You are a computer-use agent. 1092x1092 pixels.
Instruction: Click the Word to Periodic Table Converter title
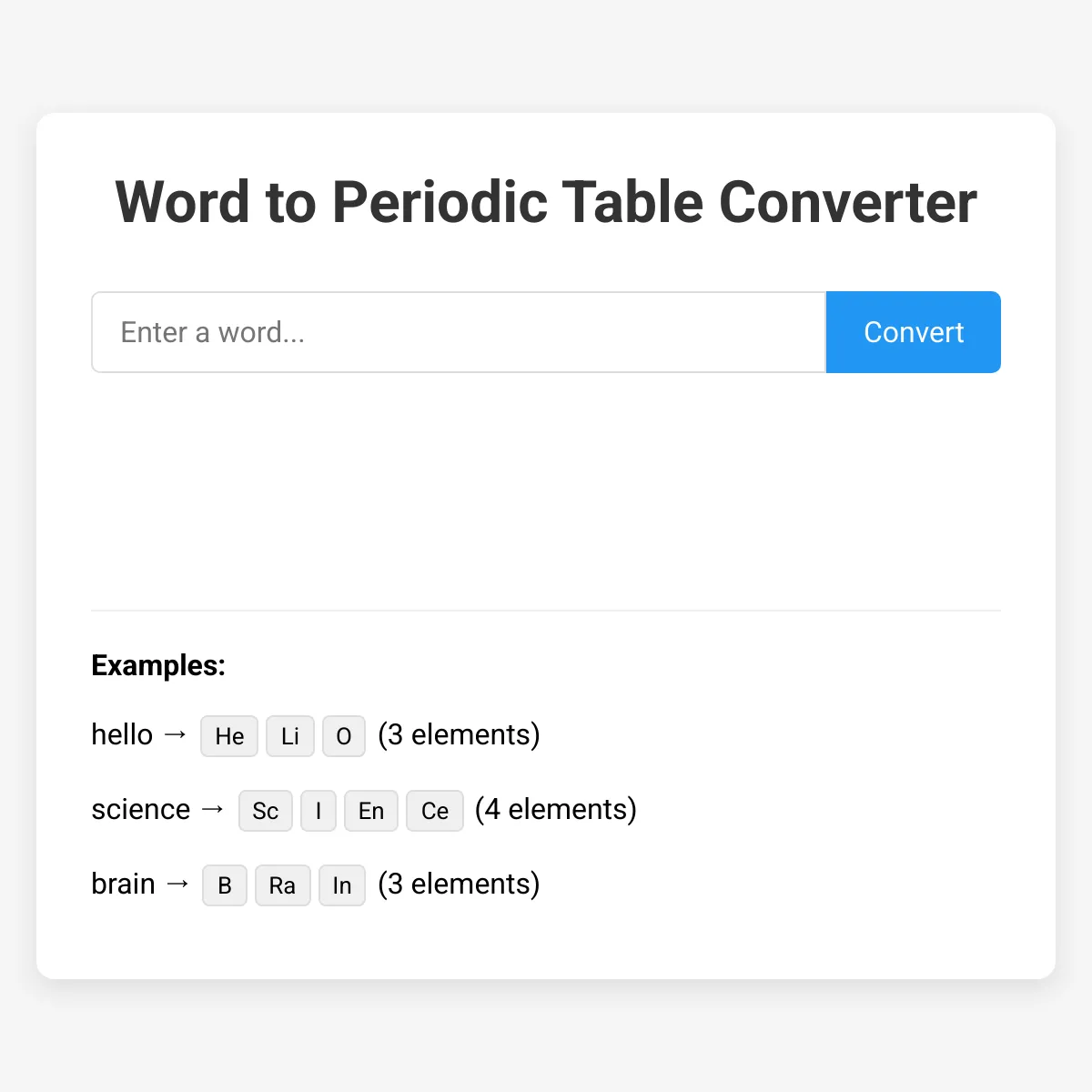[x=546, y=202]
